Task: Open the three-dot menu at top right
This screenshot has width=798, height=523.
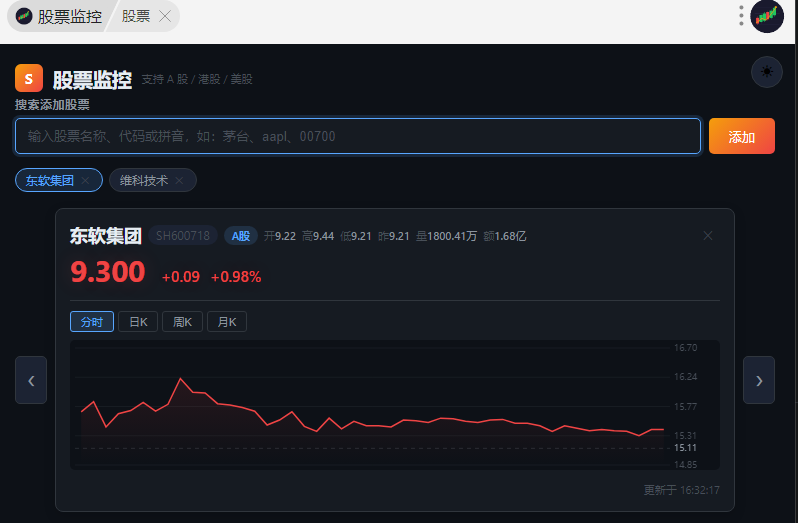Action: click(741, 16)
